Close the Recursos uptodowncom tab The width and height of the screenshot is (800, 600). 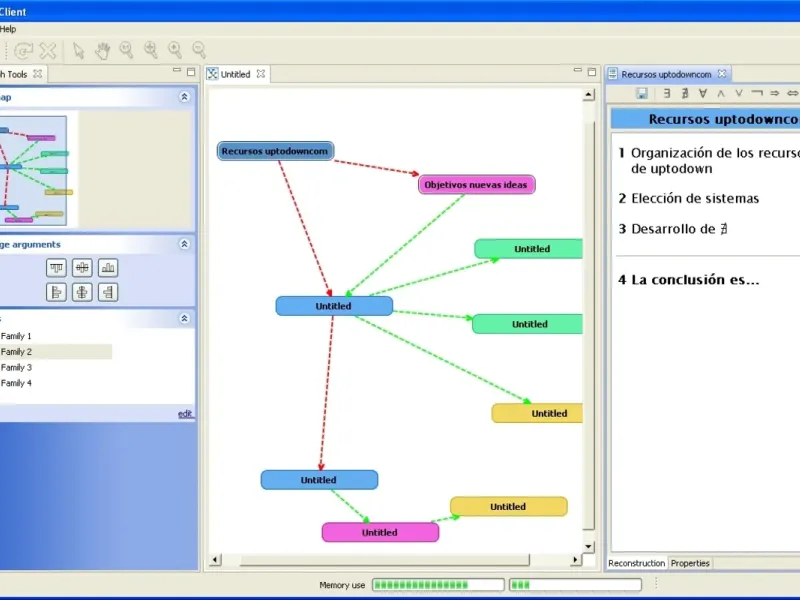coord(722,74)
